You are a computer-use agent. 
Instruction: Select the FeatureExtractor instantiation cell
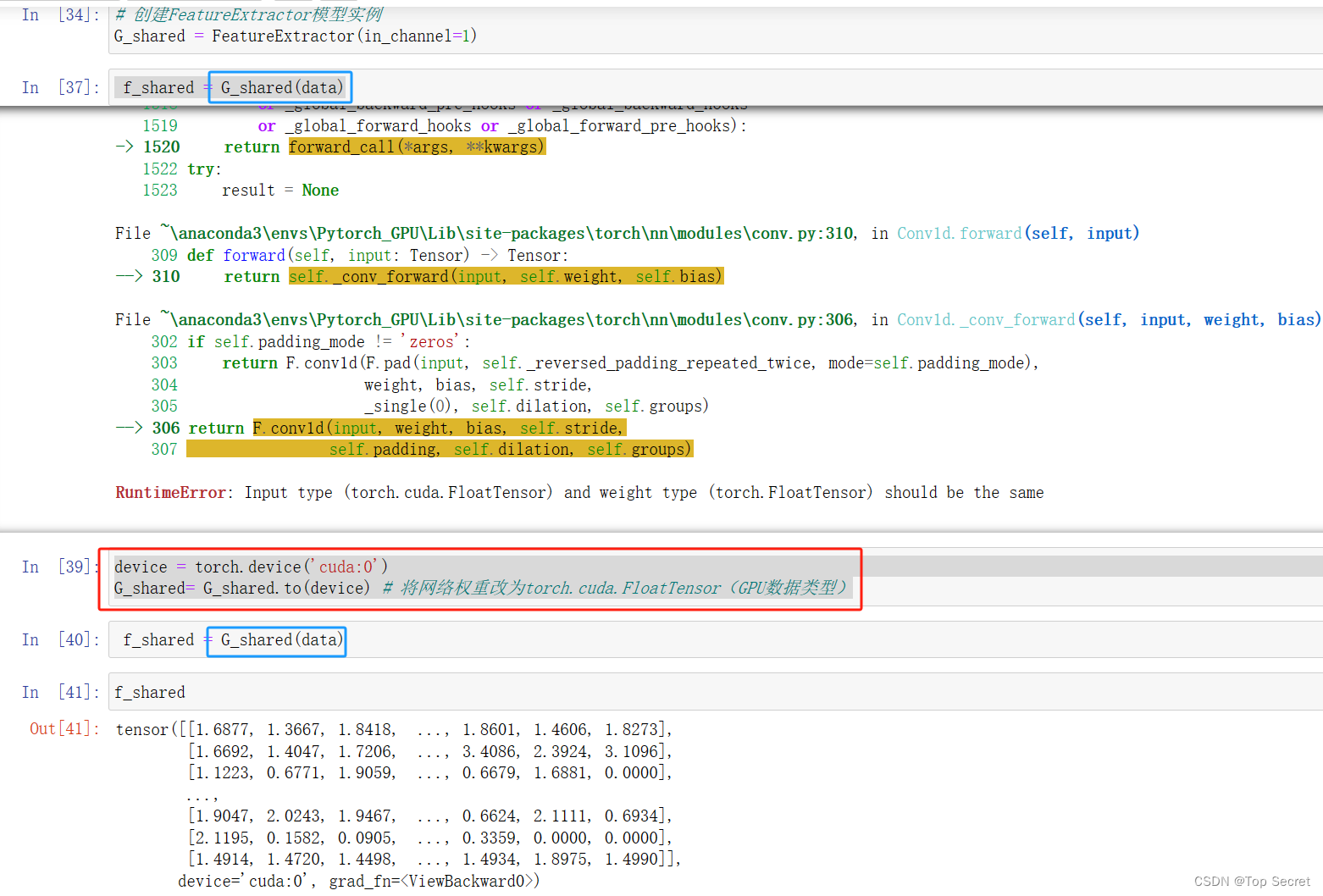296,36
